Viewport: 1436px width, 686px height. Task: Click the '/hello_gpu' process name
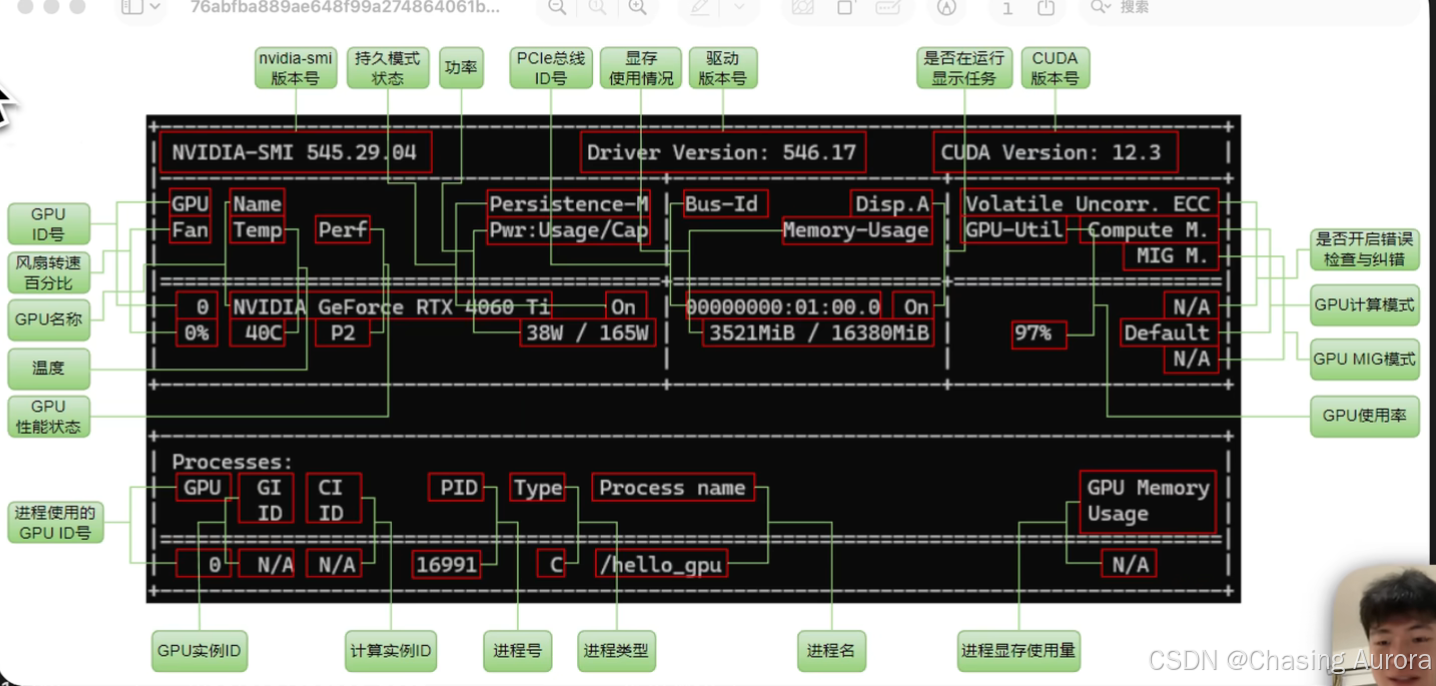(660, 565)
